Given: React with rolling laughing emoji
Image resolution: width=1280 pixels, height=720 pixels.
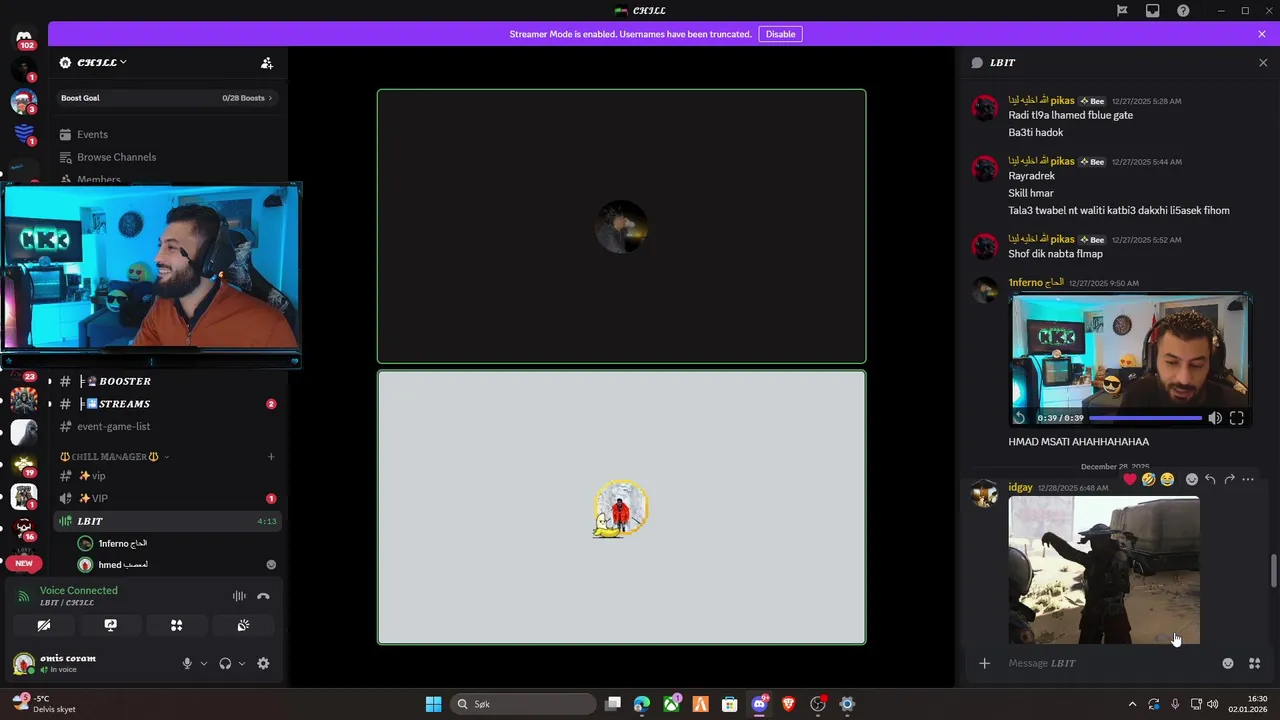Looking at the screenshot, I should pyautogui.click(x=1149, y=479).
